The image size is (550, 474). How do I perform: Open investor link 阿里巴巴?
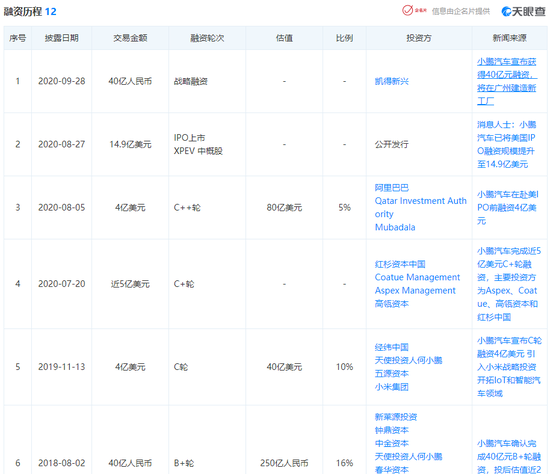click(x=392, y=188)
